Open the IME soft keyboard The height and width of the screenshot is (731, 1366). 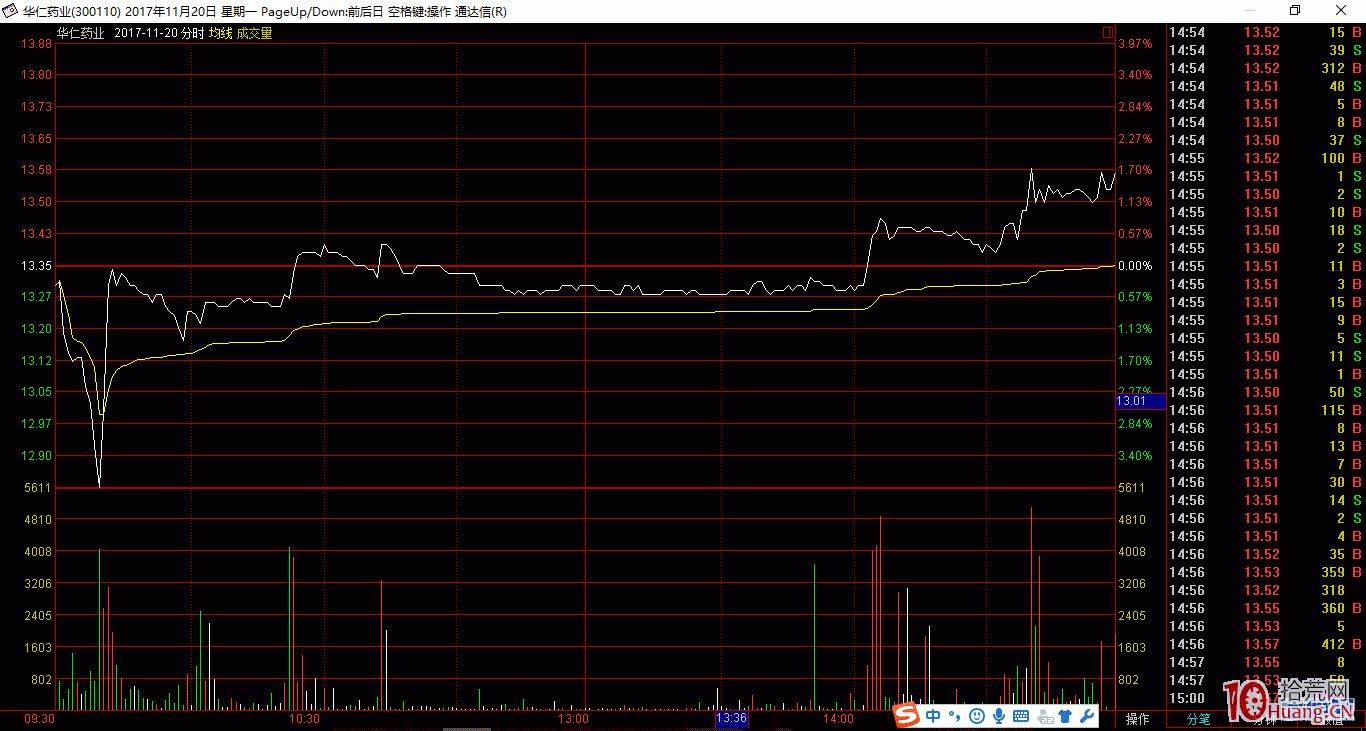point(1021,716)
